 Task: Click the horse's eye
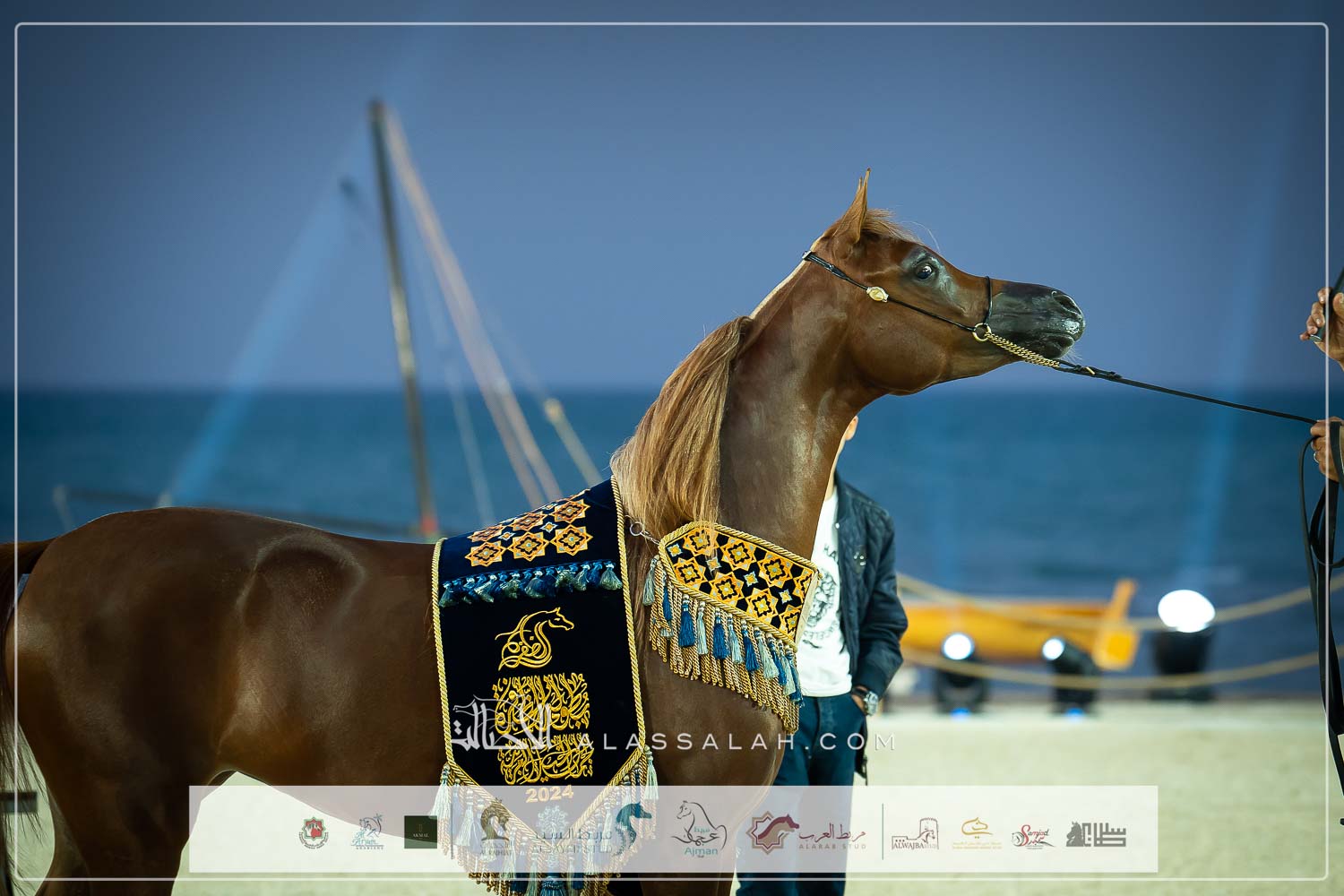click(x=924, y=270)
